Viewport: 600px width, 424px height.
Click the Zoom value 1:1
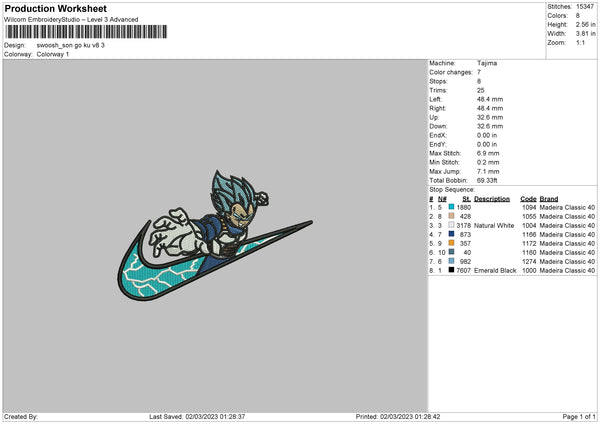pyautogui.click(x=580, y=43)
